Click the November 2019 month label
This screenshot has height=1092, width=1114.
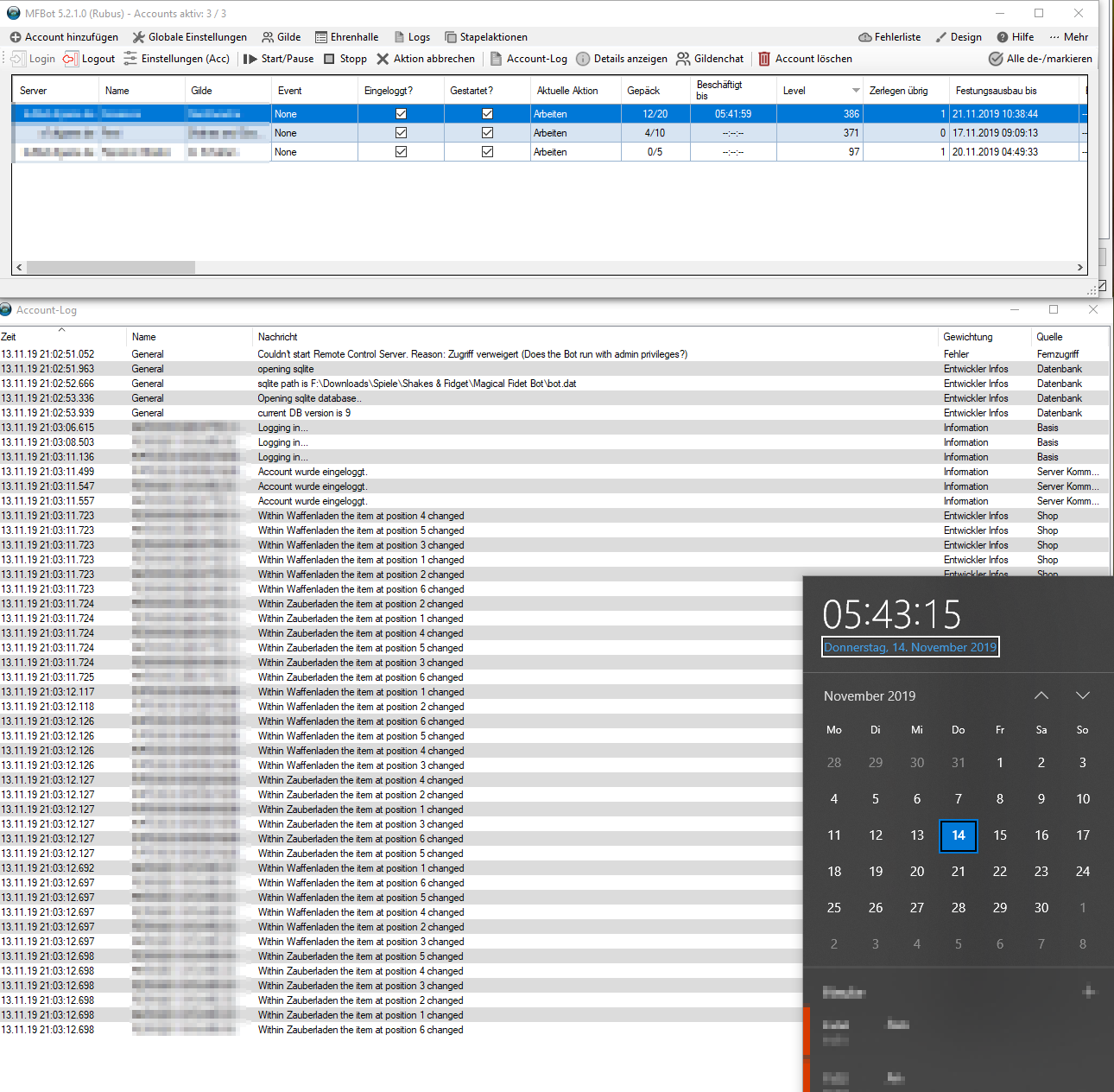[x=870, y=696]
